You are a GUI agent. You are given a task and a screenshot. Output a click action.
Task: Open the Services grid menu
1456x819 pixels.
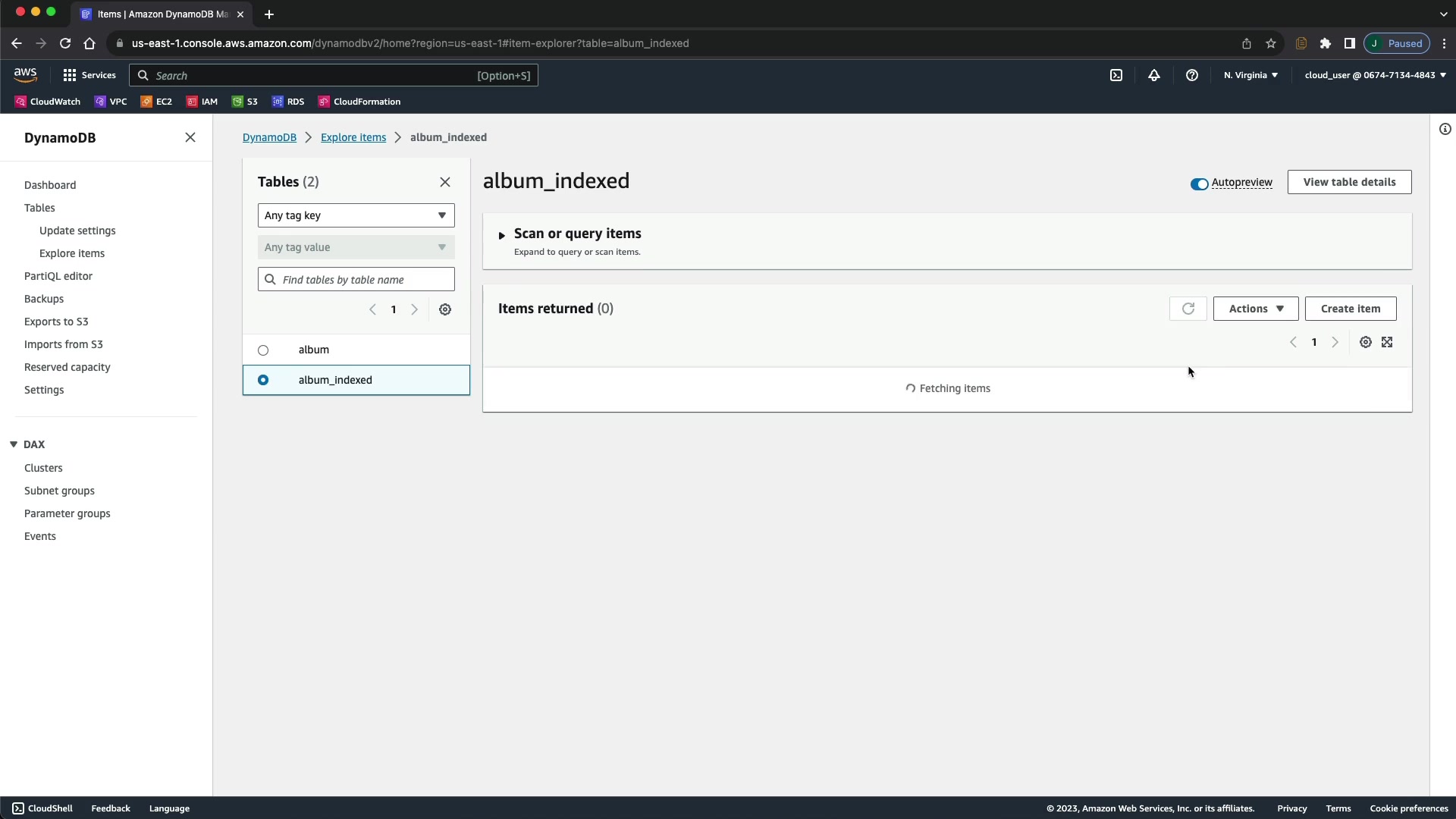[89, 75]
